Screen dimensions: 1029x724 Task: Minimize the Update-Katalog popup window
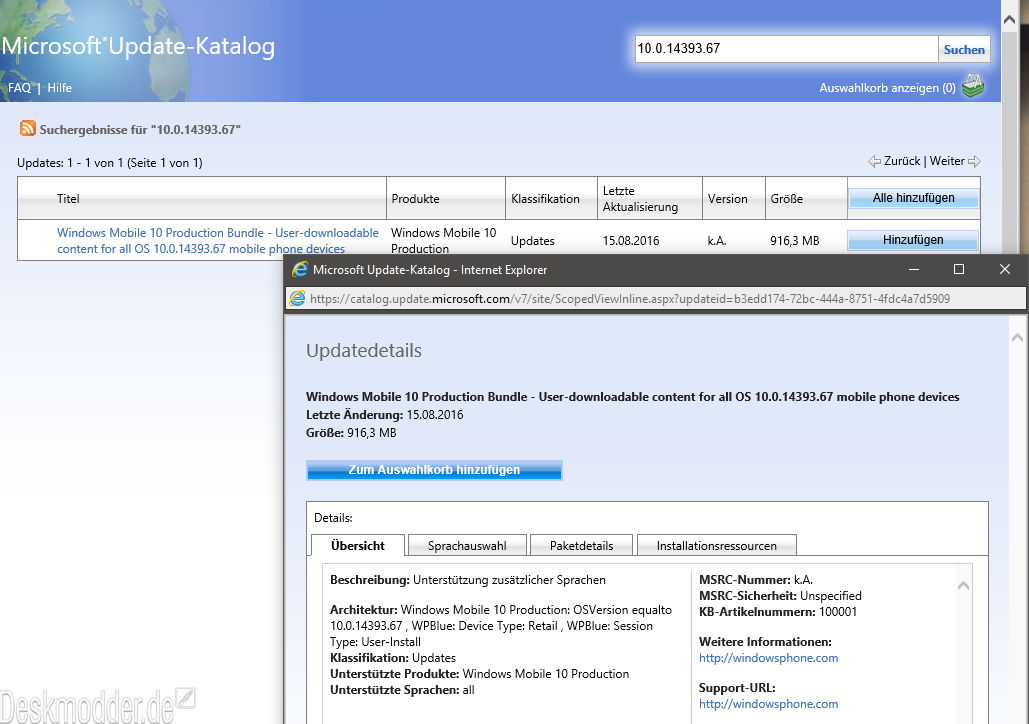[x=914, y=269]
